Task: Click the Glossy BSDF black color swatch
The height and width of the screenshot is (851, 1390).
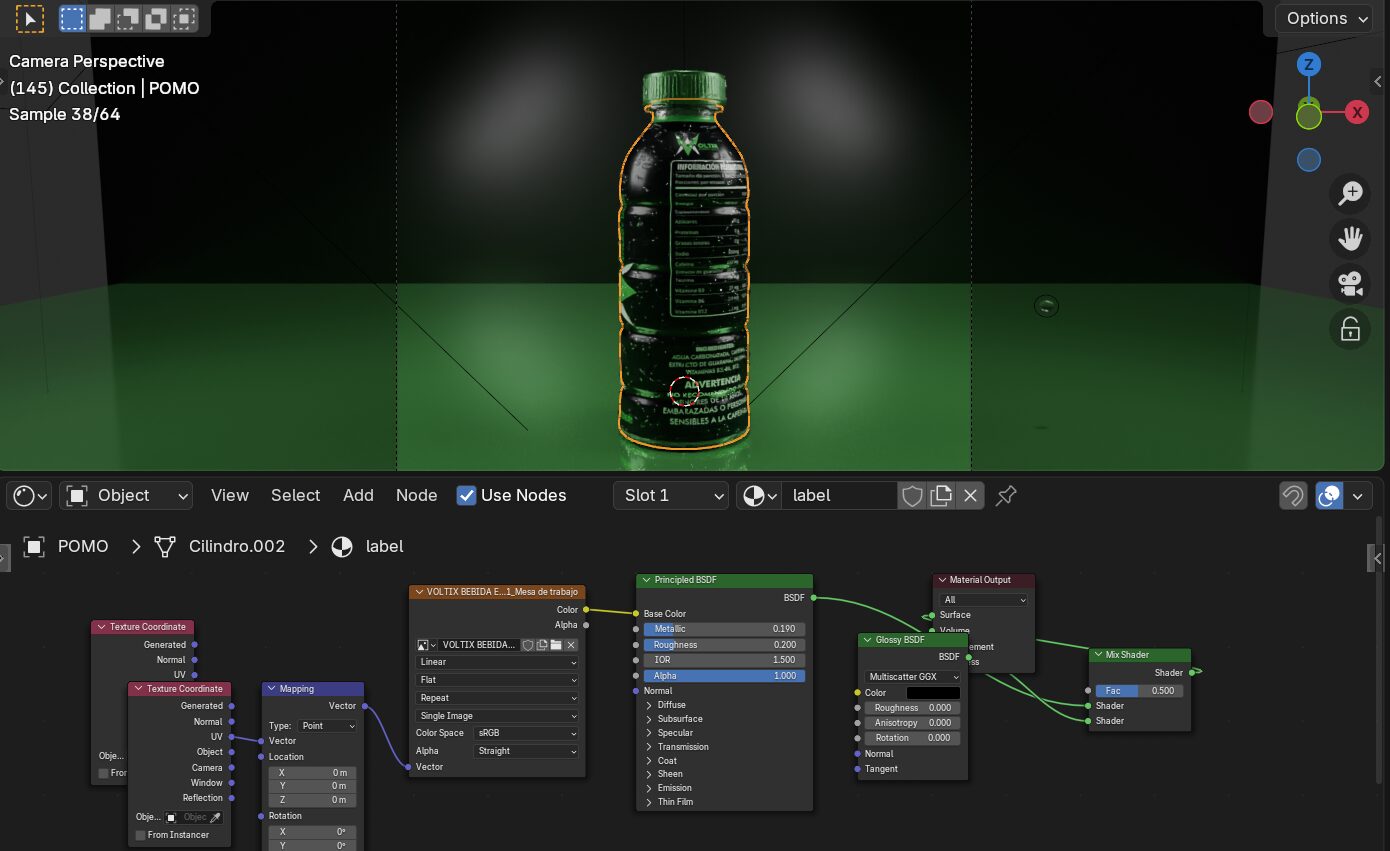Action: click(x=933, y=693)
